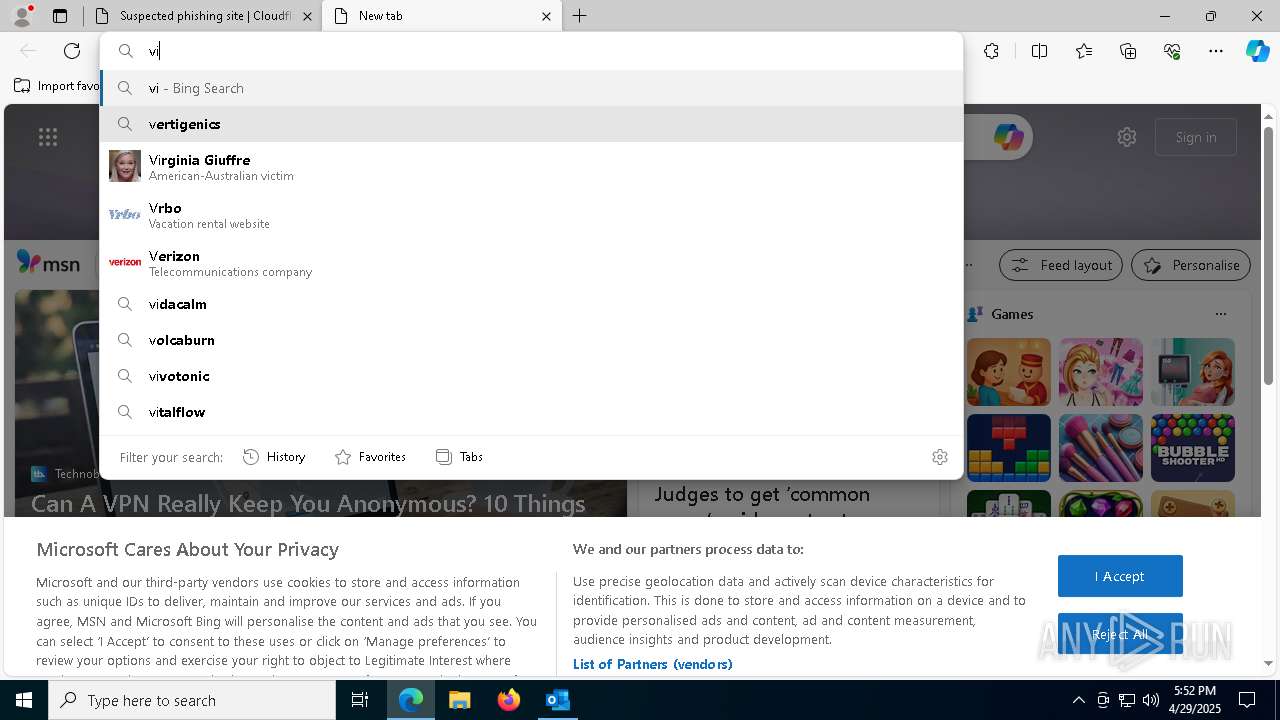Click the Sign in button

1196,137
